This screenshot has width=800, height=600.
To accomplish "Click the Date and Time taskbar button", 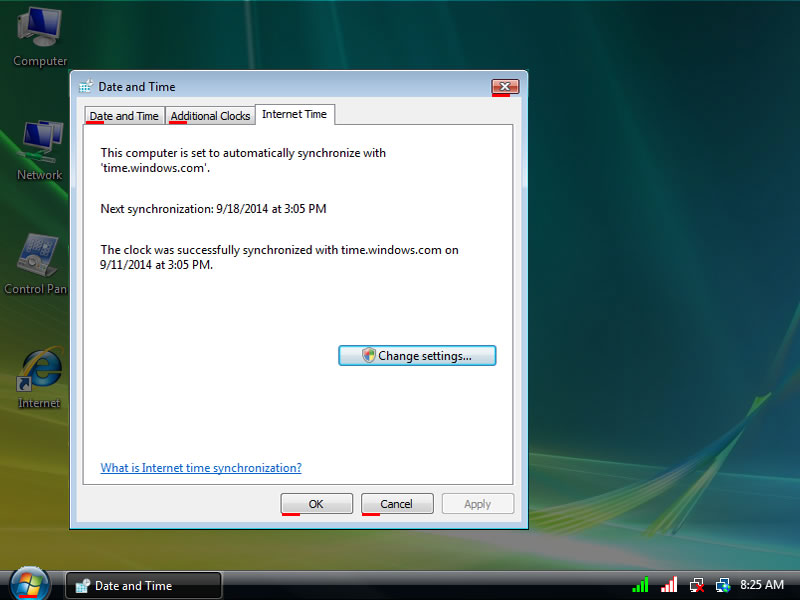I will pos(143,586).
